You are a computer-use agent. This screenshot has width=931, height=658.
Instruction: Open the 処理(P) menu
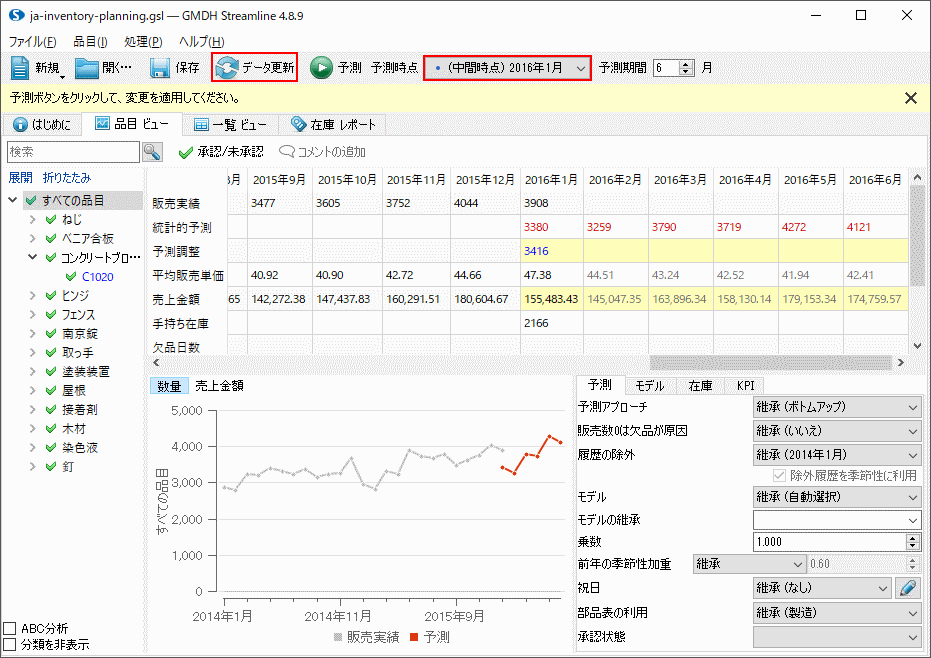click(x=143, y=42)
